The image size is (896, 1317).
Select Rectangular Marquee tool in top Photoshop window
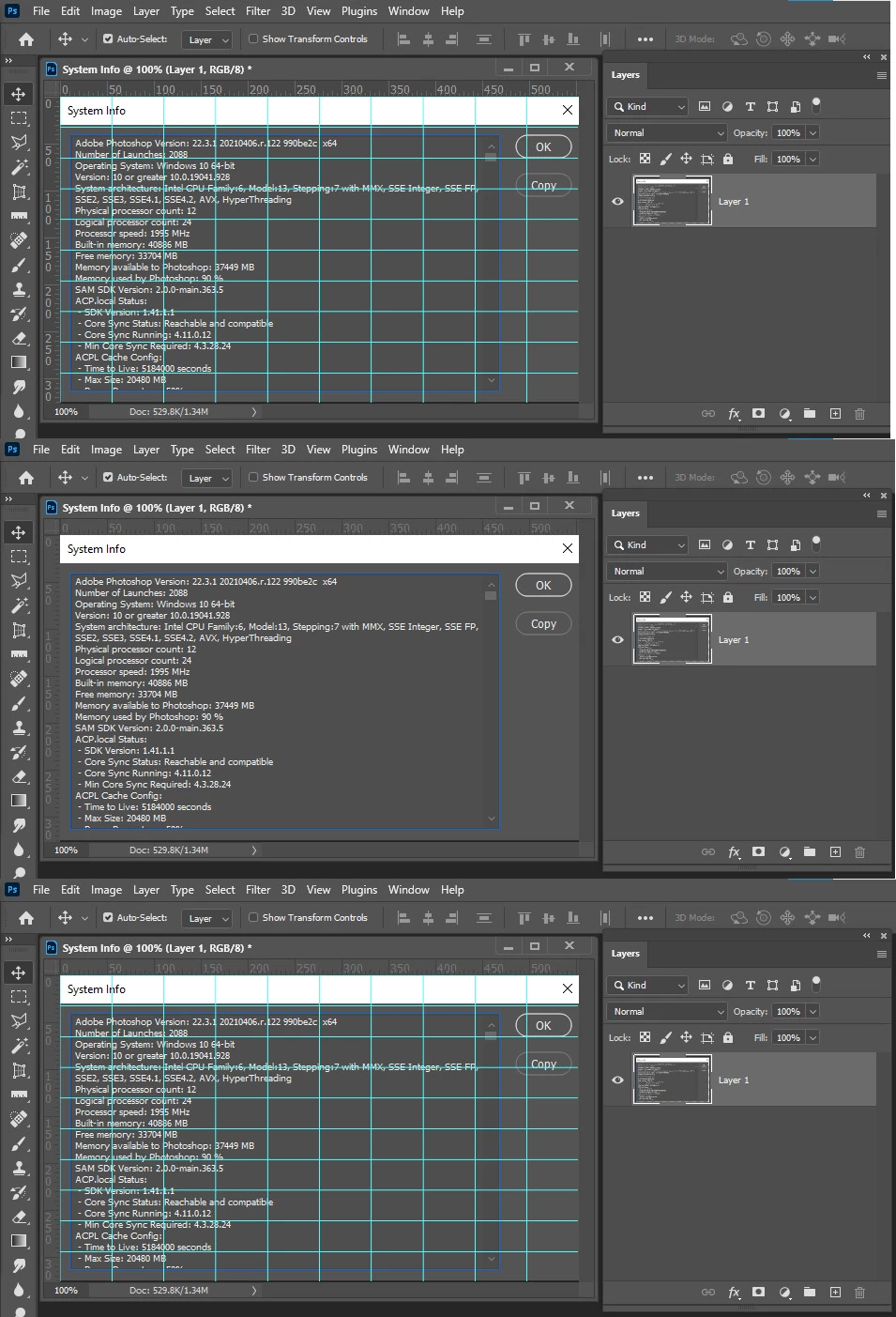click(x=19, y=118)
